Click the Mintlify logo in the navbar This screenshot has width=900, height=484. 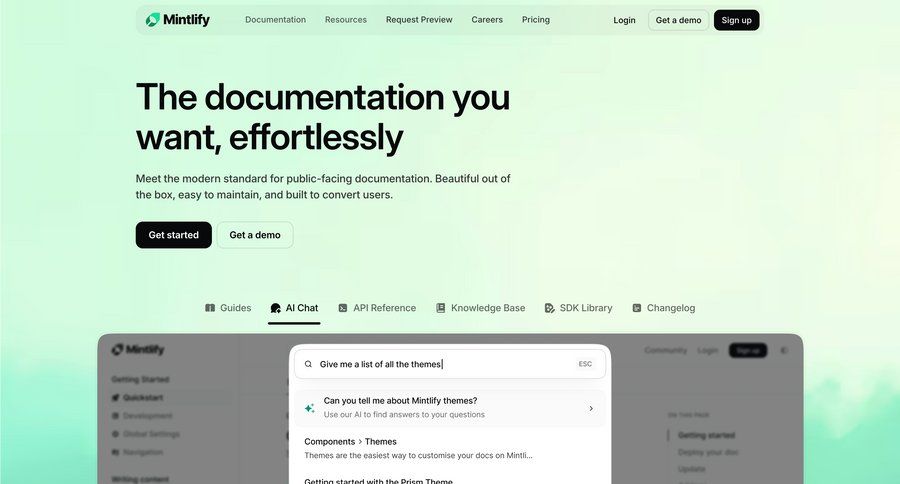pos(177,20)
